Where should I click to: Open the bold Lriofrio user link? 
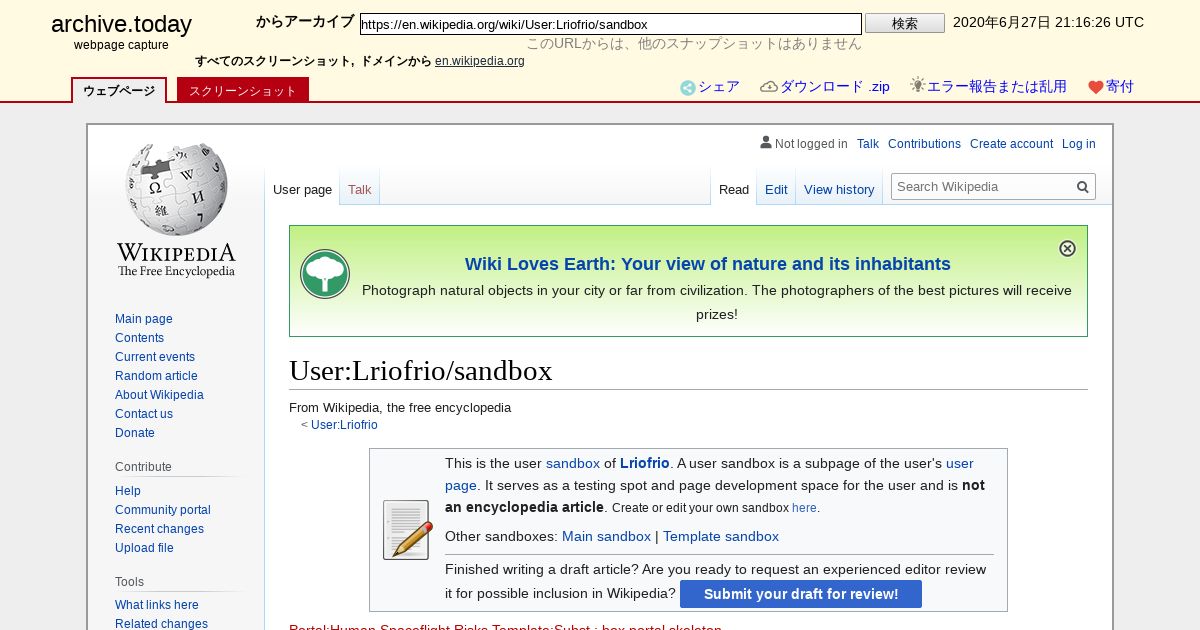(x=645, y=463)
